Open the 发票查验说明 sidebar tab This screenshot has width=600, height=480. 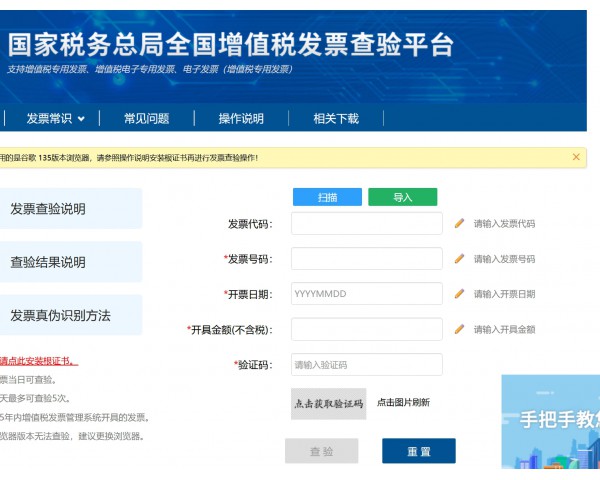71,209
